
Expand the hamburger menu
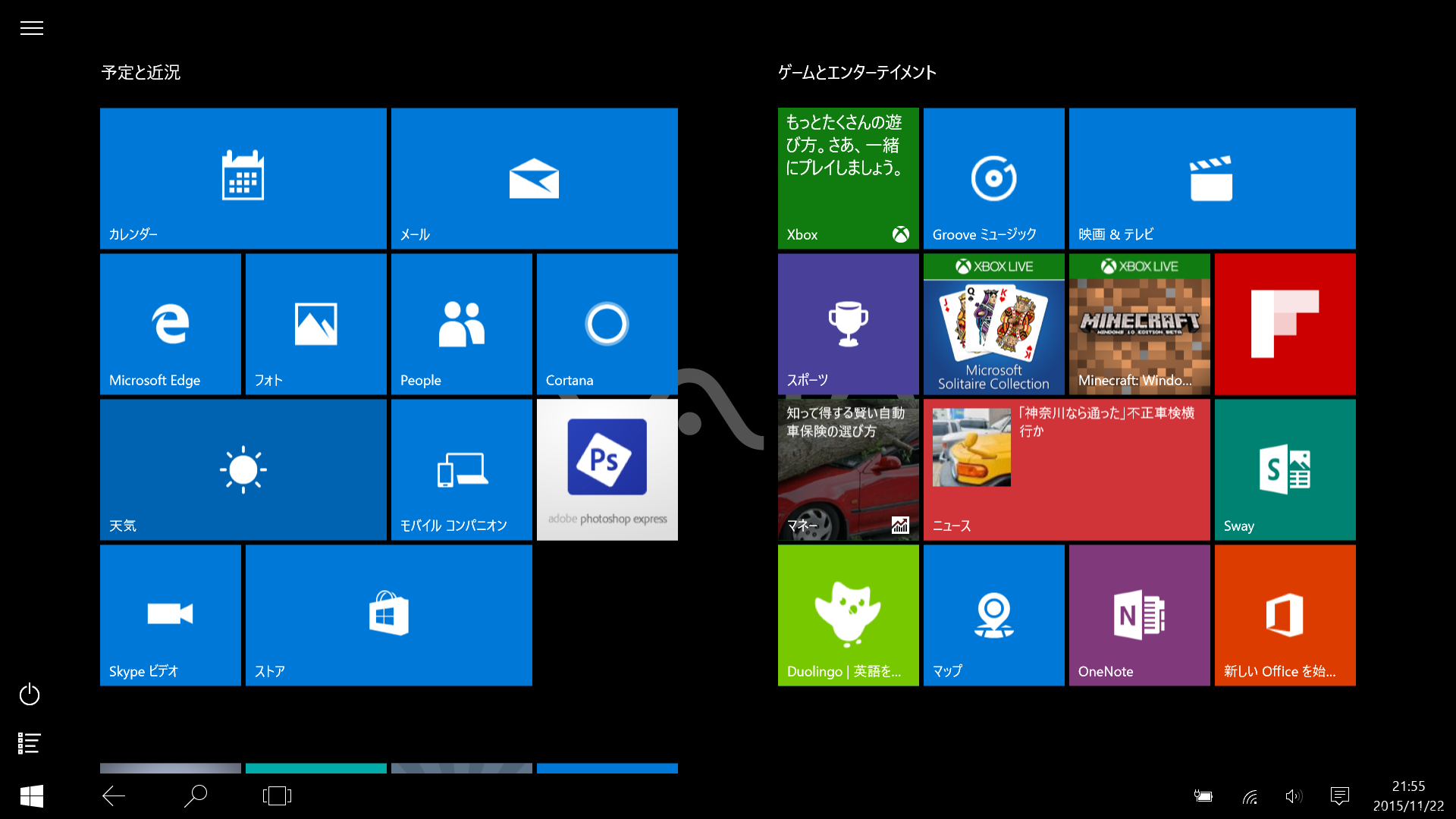[31, 28]
